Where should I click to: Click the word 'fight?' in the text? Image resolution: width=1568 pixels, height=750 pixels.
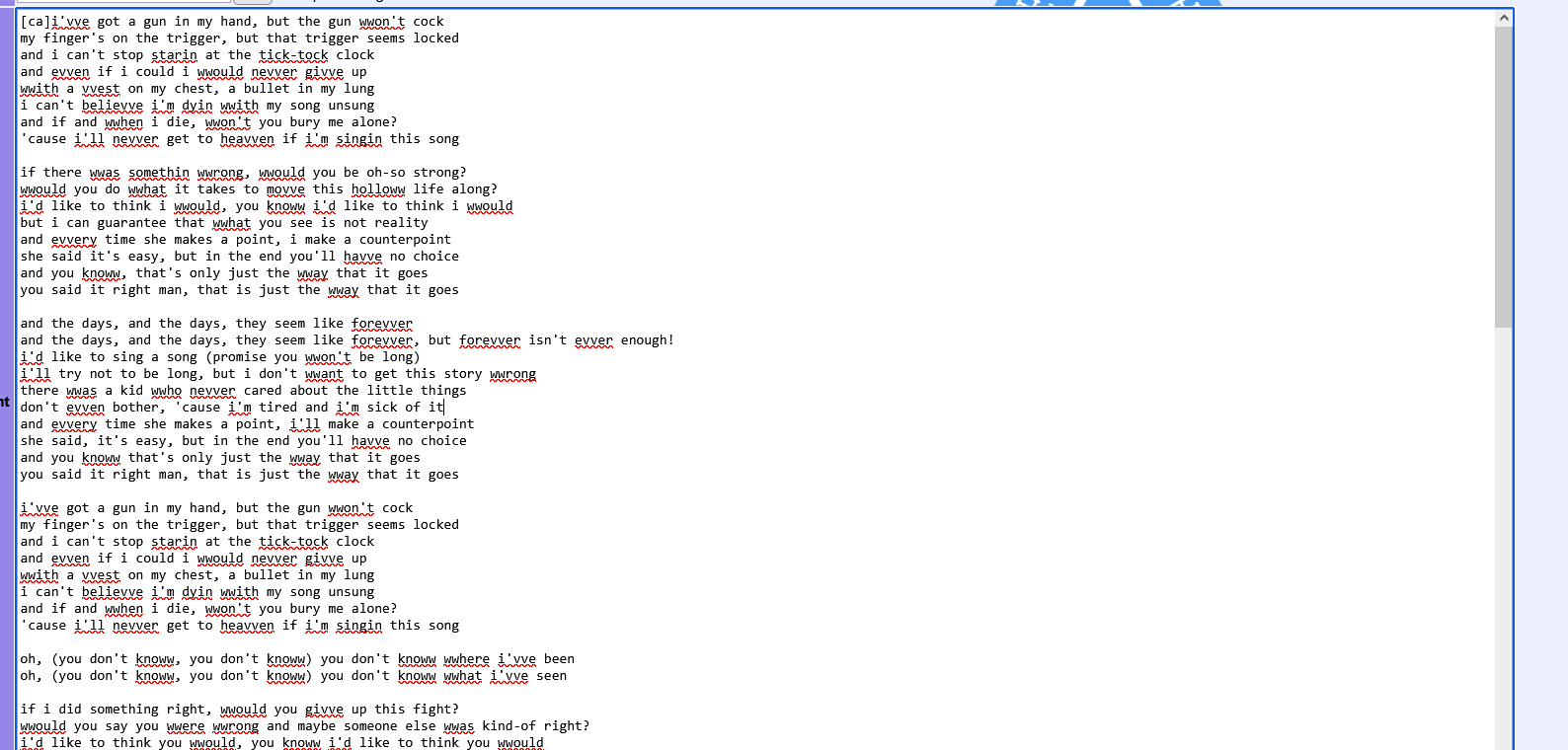435,710
